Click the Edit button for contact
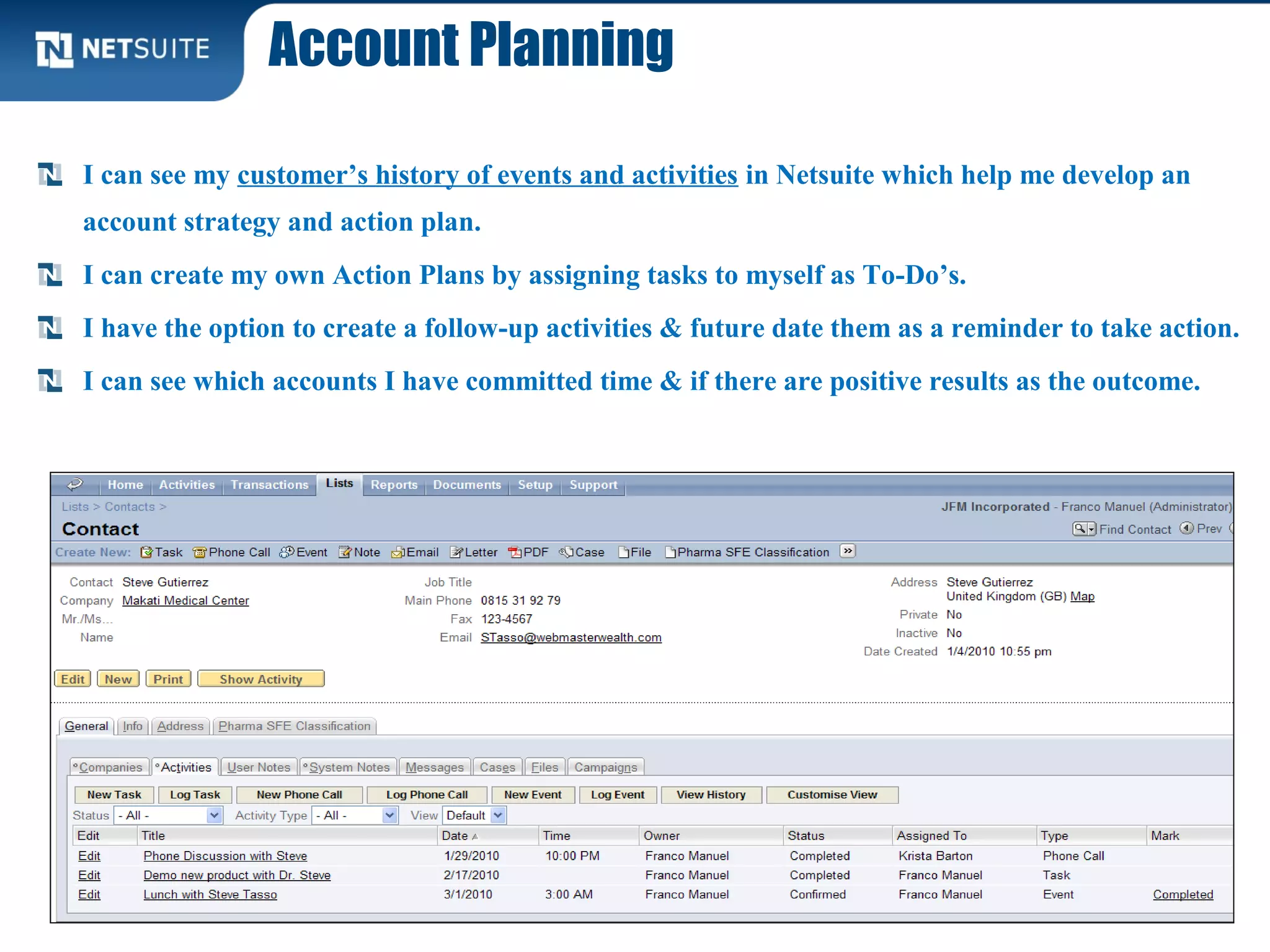The height and width of the screenshot is (952, 1270). (x=73, y=679)
